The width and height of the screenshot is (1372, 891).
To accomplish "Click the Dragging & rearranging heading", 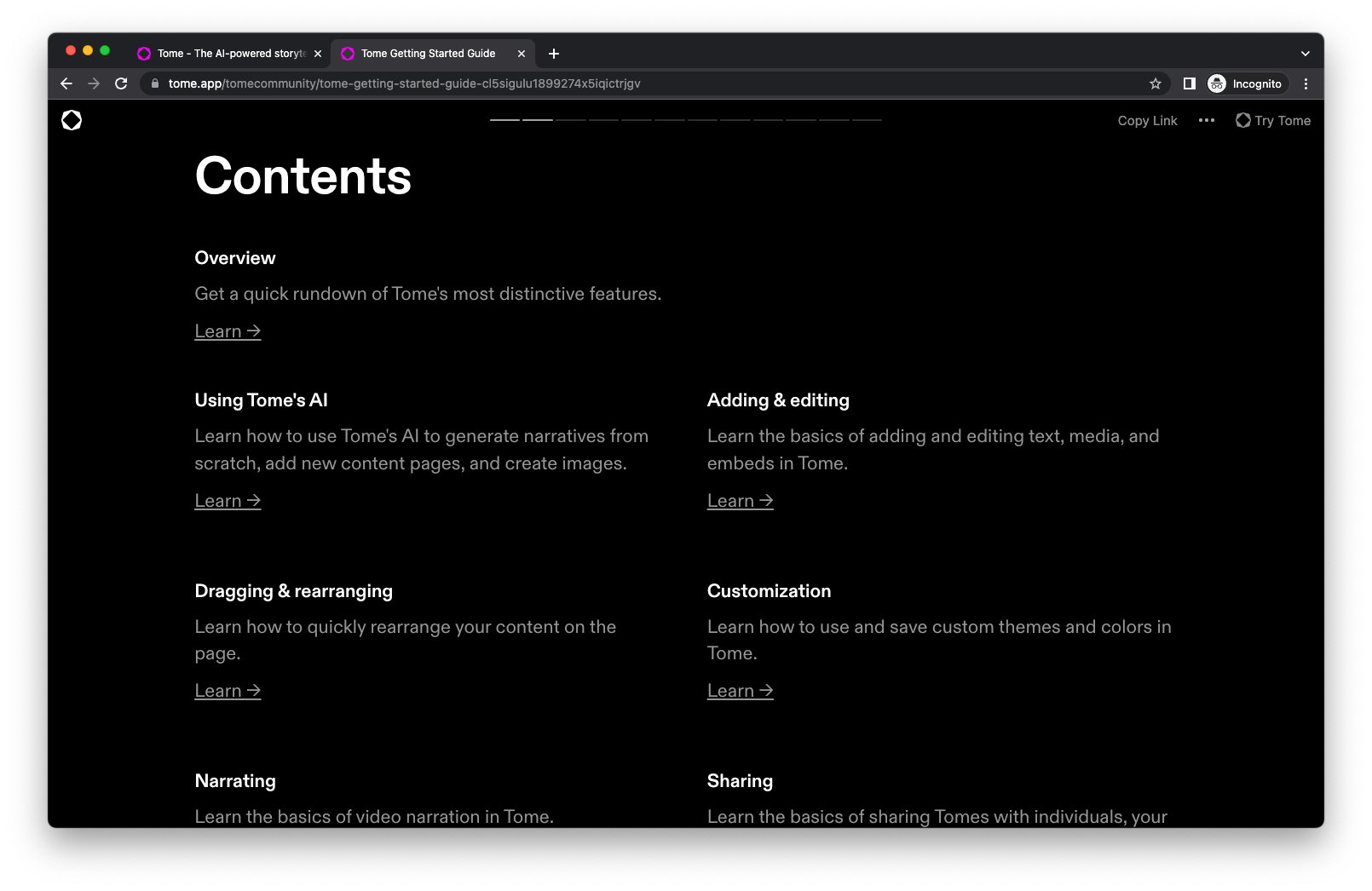I will tap(293, 591).
